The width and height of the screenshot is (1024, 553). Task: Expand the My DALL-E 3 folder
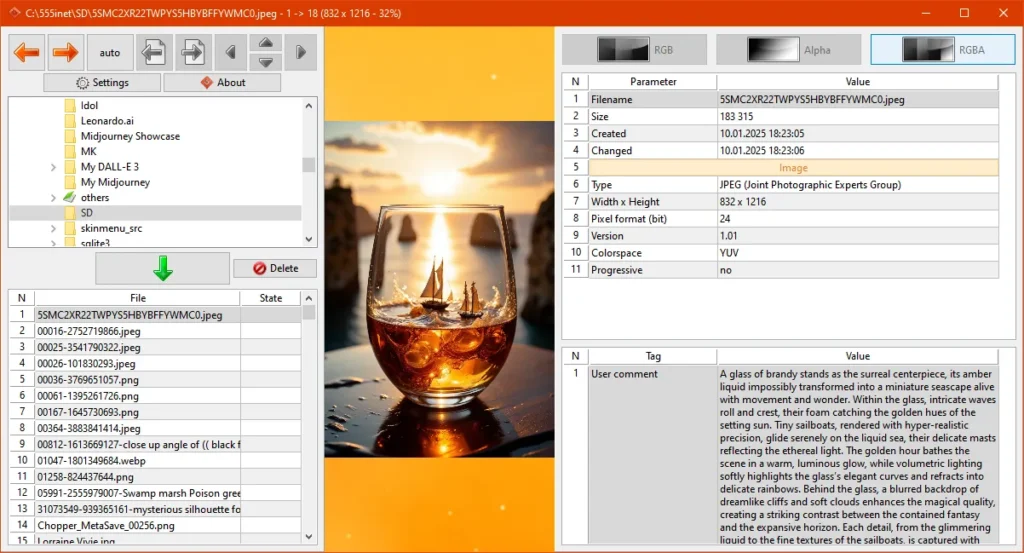(54, 167)
